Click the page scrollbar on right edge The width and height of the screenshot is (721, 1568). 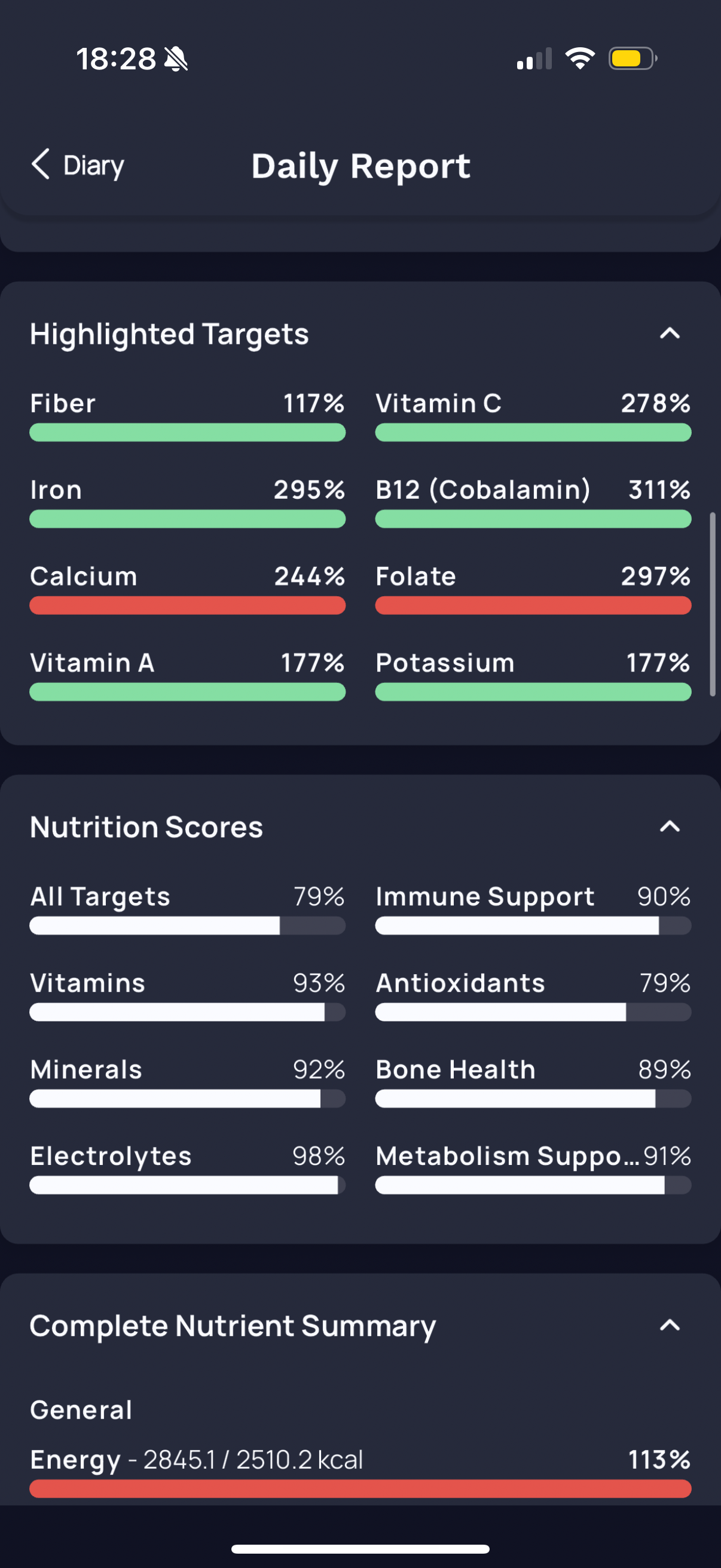click(x=713, y=605)
